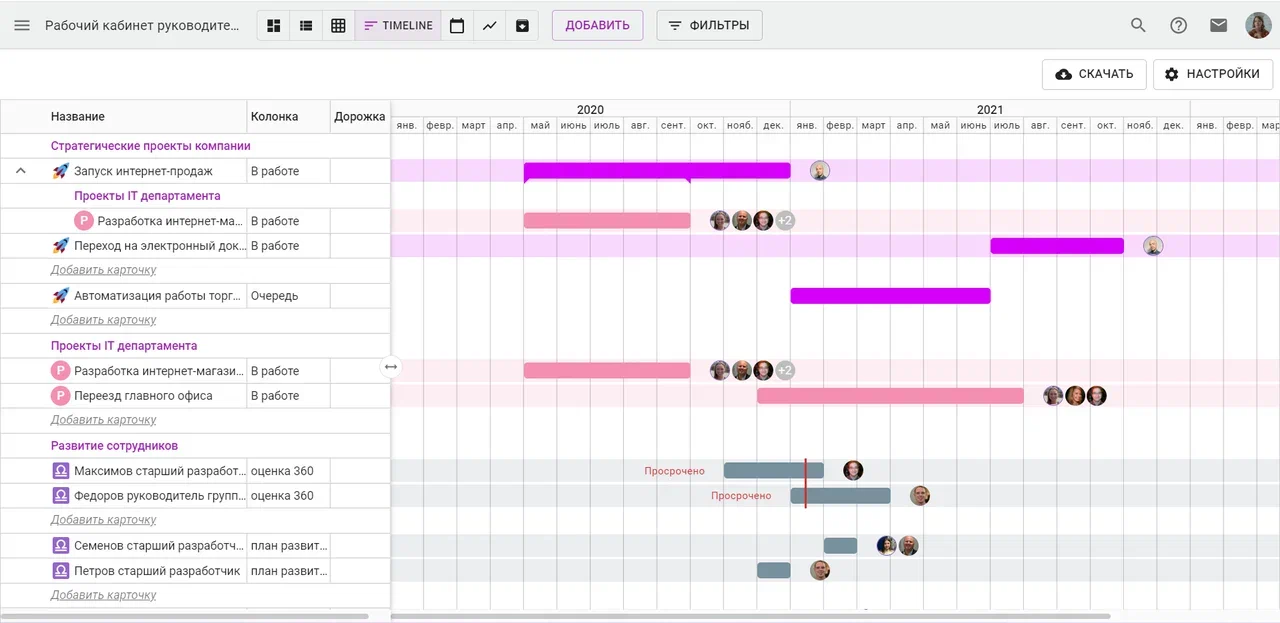
Task: Click the gray Петров timeline bar
Action: (773, 571)
